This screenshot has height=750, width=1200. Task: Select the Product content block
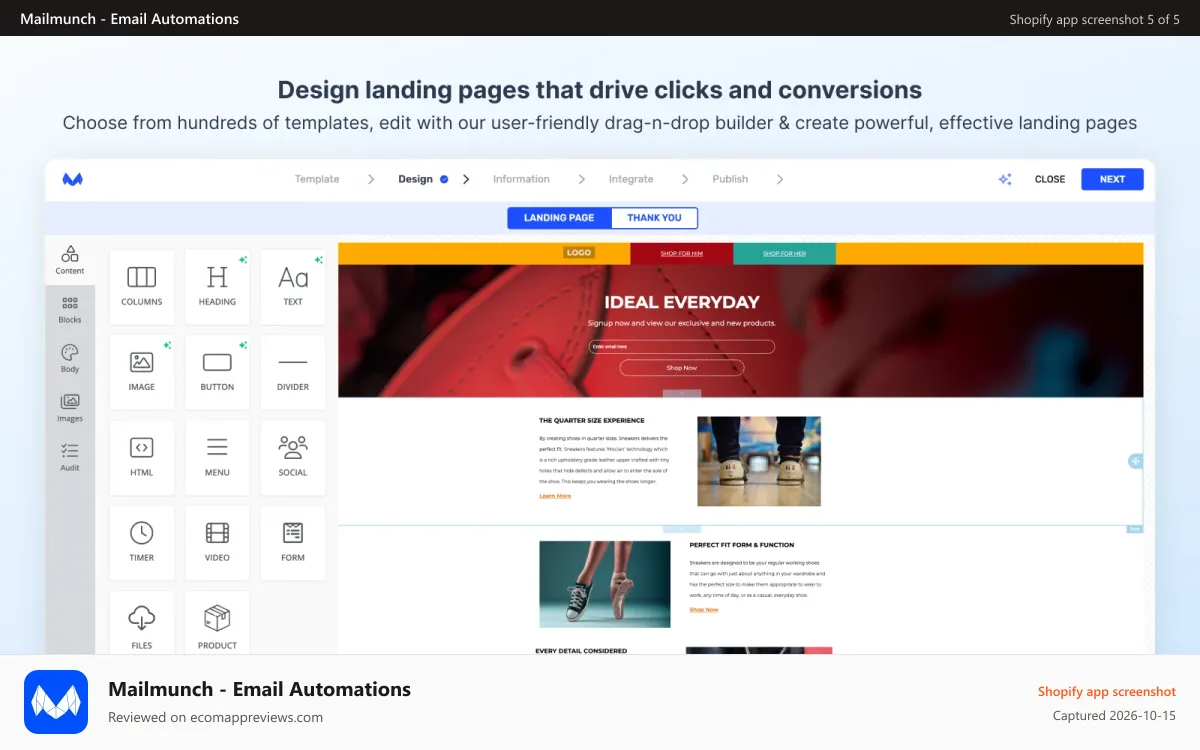[x=217, y=625]
